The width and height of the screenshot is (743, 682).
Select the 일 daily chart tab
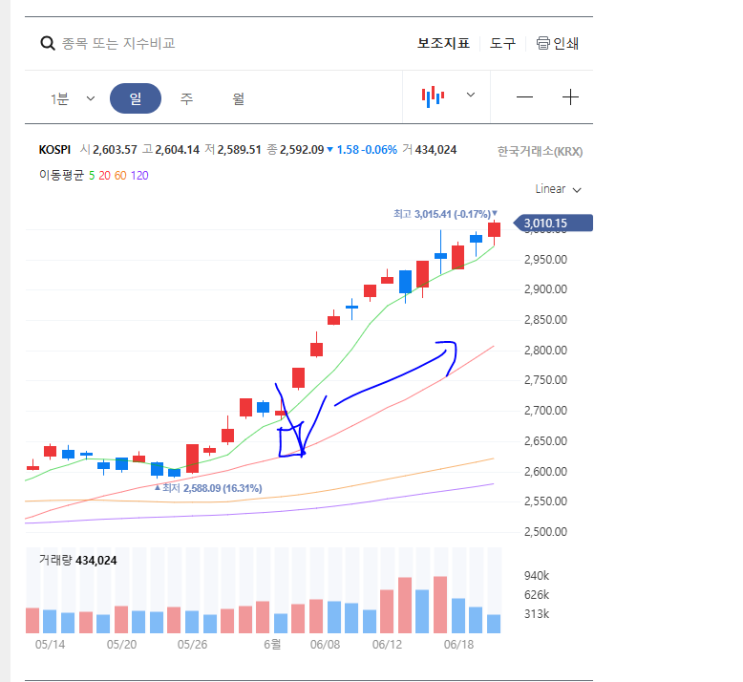[x=136, y=99]
